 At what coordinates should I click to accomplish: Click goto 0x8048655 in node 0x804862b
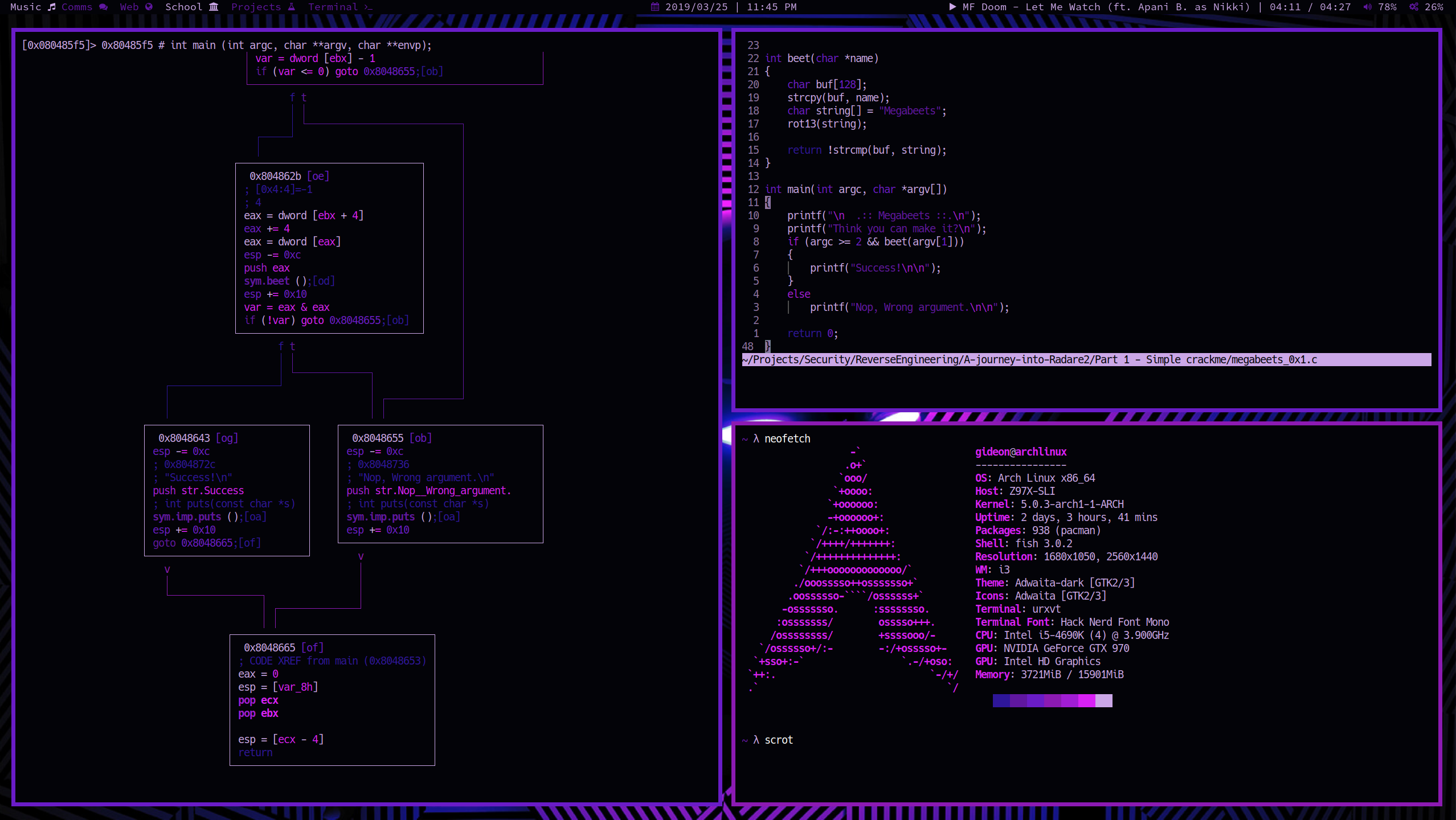point(341,320)
